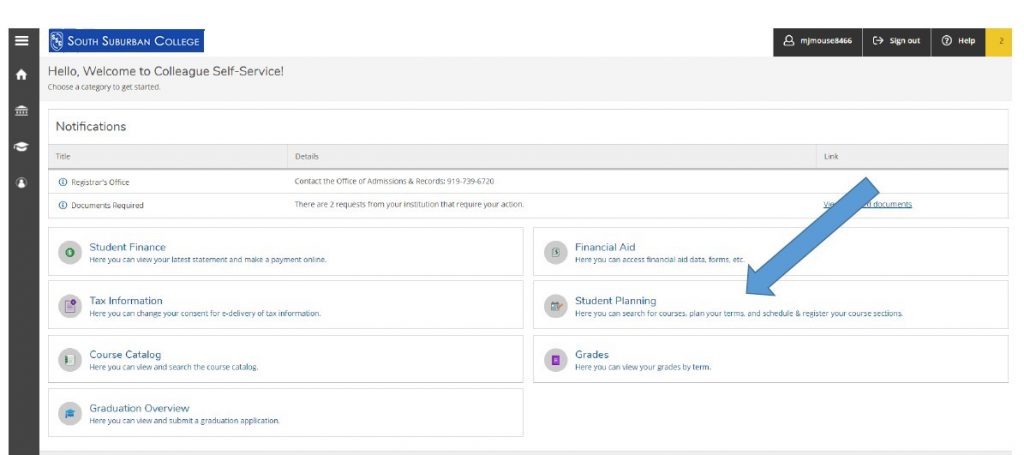
Task: Open the hamburger menu in sidebar
Action: (21, 41)
